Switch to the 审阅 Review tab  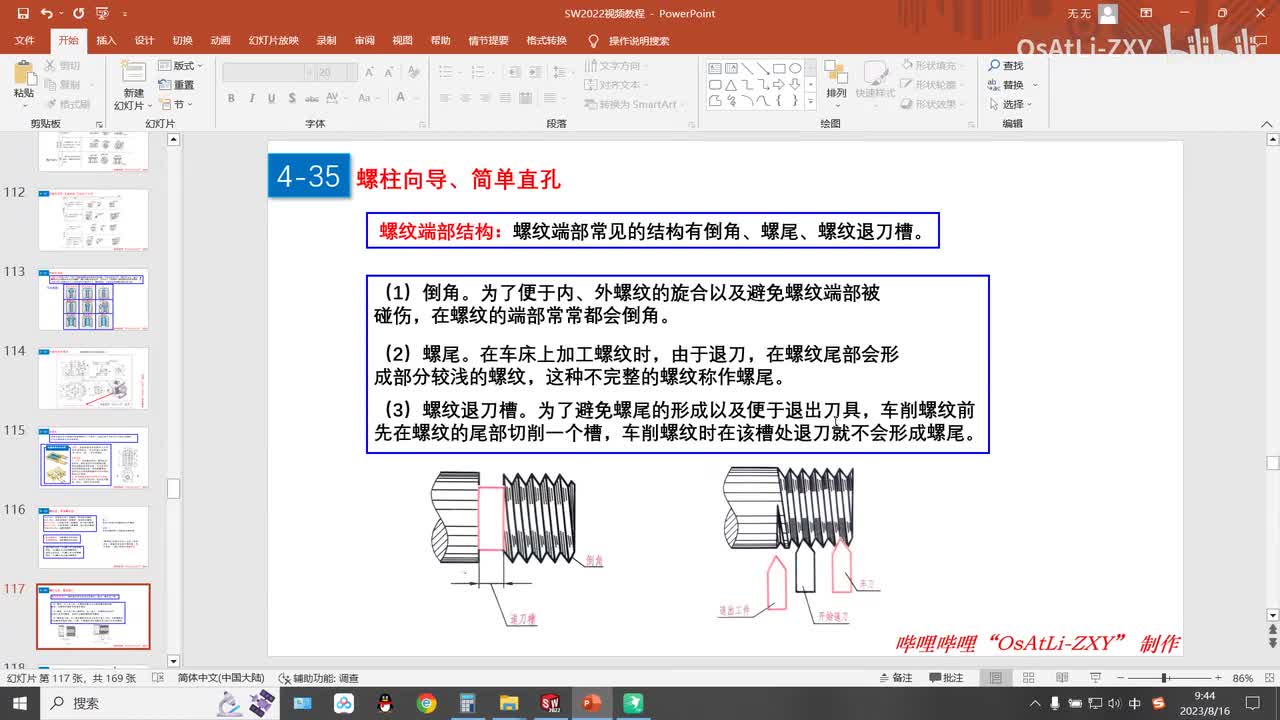pyautogui.click(x=364, y=41)
